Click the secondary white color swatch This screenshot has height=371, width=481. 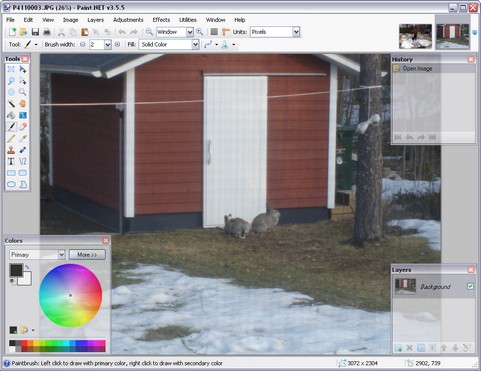pos(26,280)
